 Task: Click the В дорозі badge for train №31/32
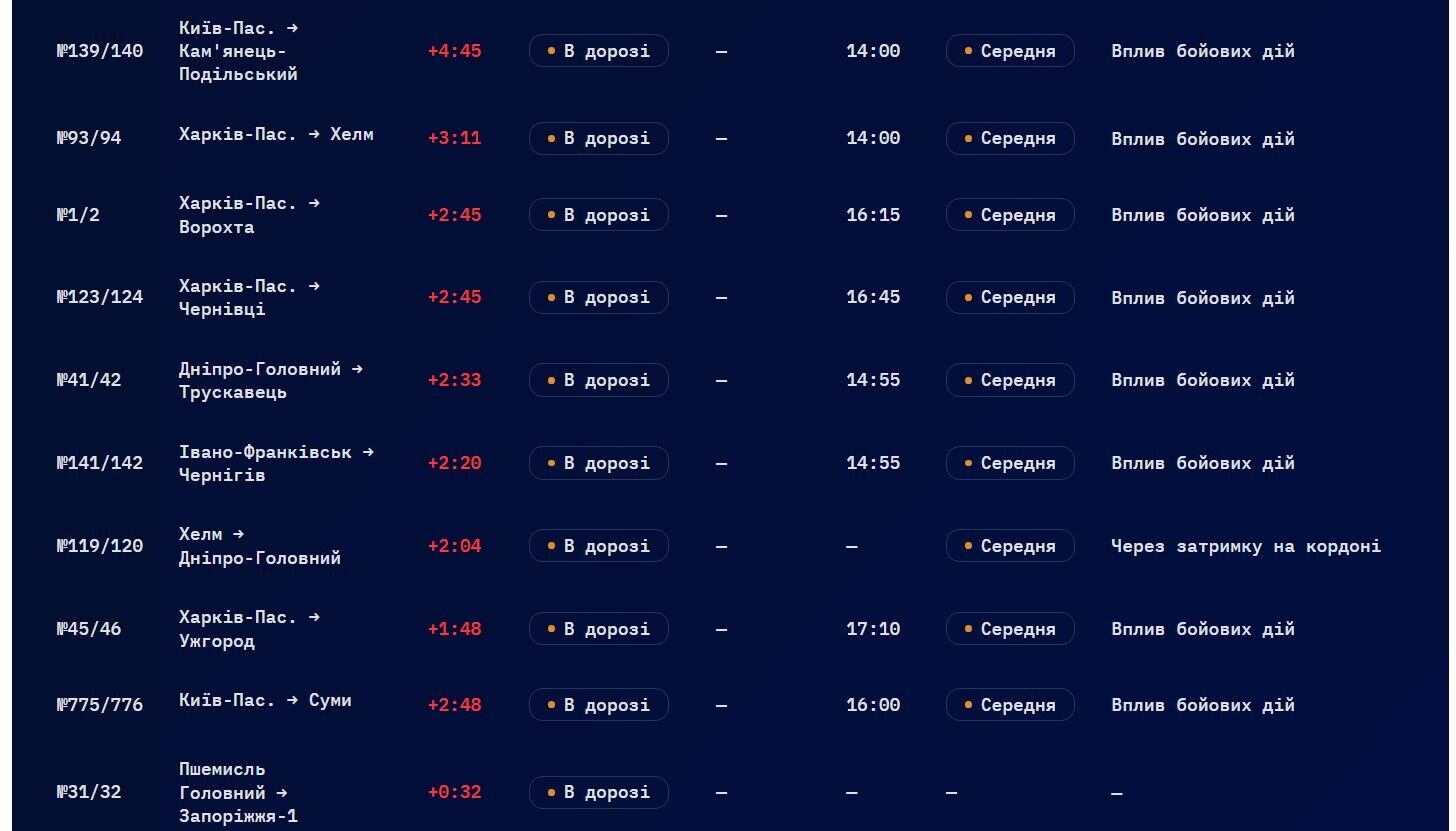click(x=598, y=793)
